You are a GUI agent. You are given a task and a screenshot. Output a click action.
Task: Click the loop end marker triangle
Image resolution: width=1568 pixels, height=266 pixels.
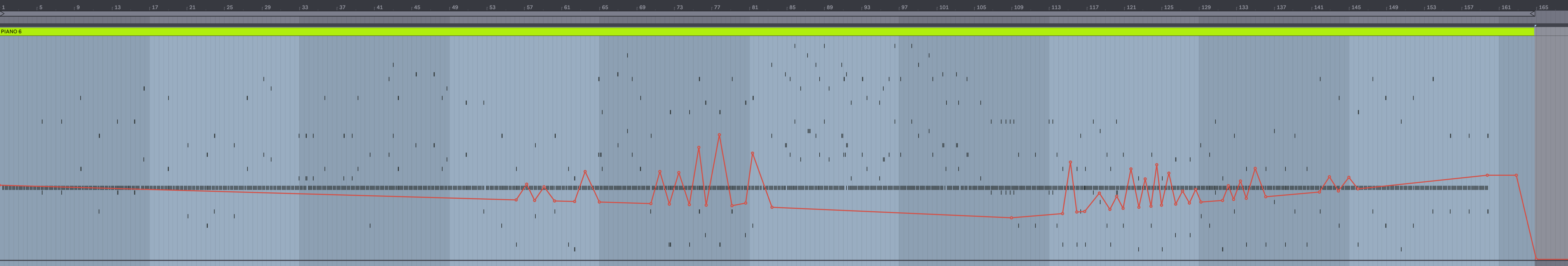pos(1532,13)
